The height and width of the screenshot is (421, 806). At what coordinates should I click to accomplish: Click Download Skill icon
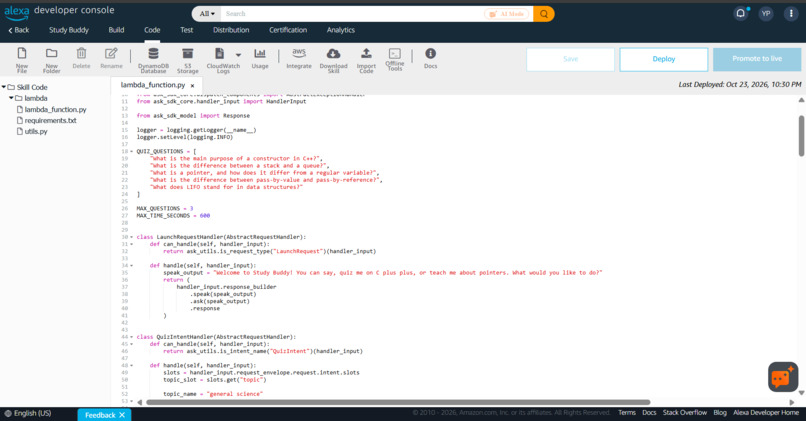333,60
